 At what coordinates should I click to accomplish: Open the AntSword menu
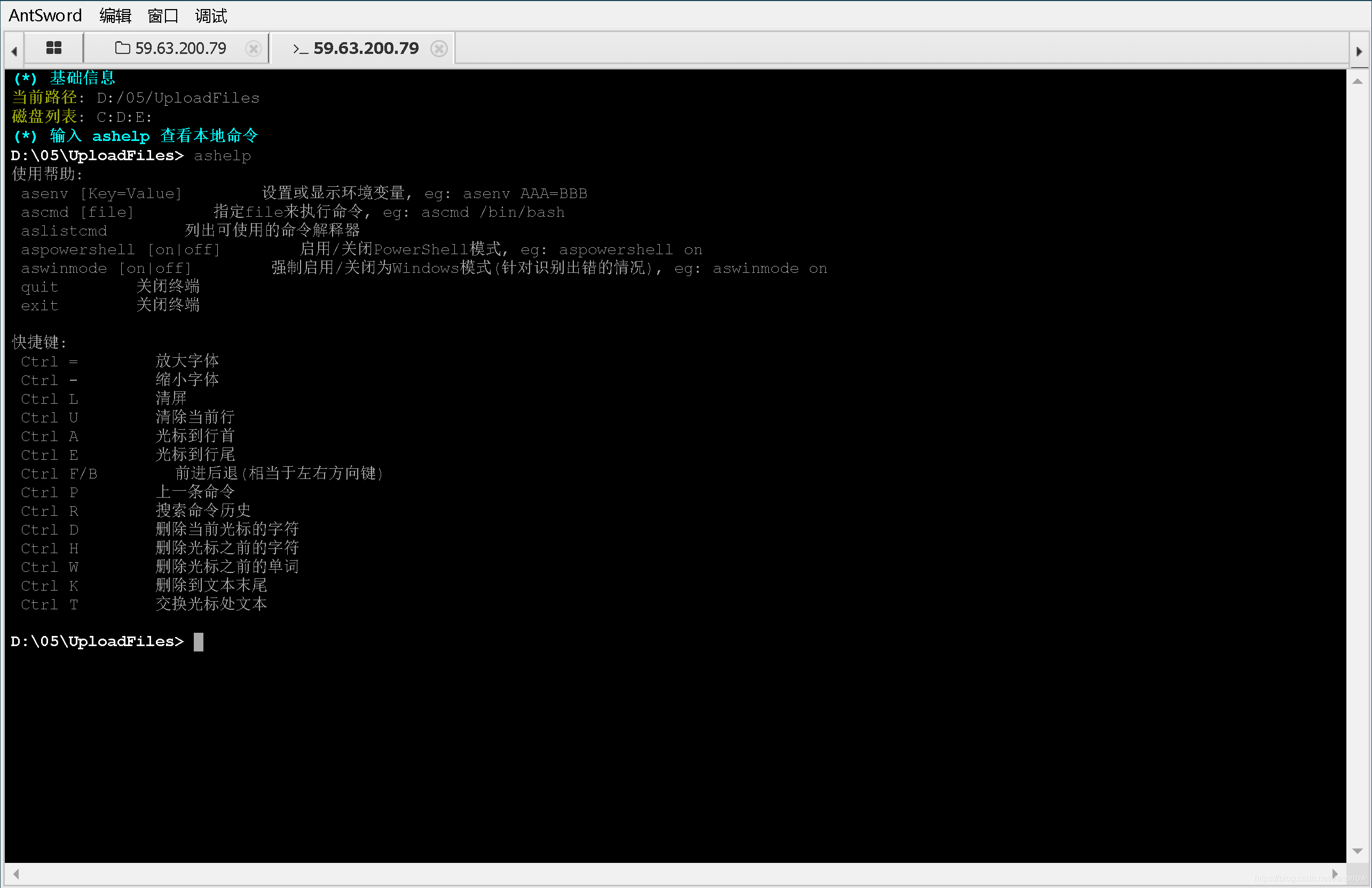tap(45, 15)
